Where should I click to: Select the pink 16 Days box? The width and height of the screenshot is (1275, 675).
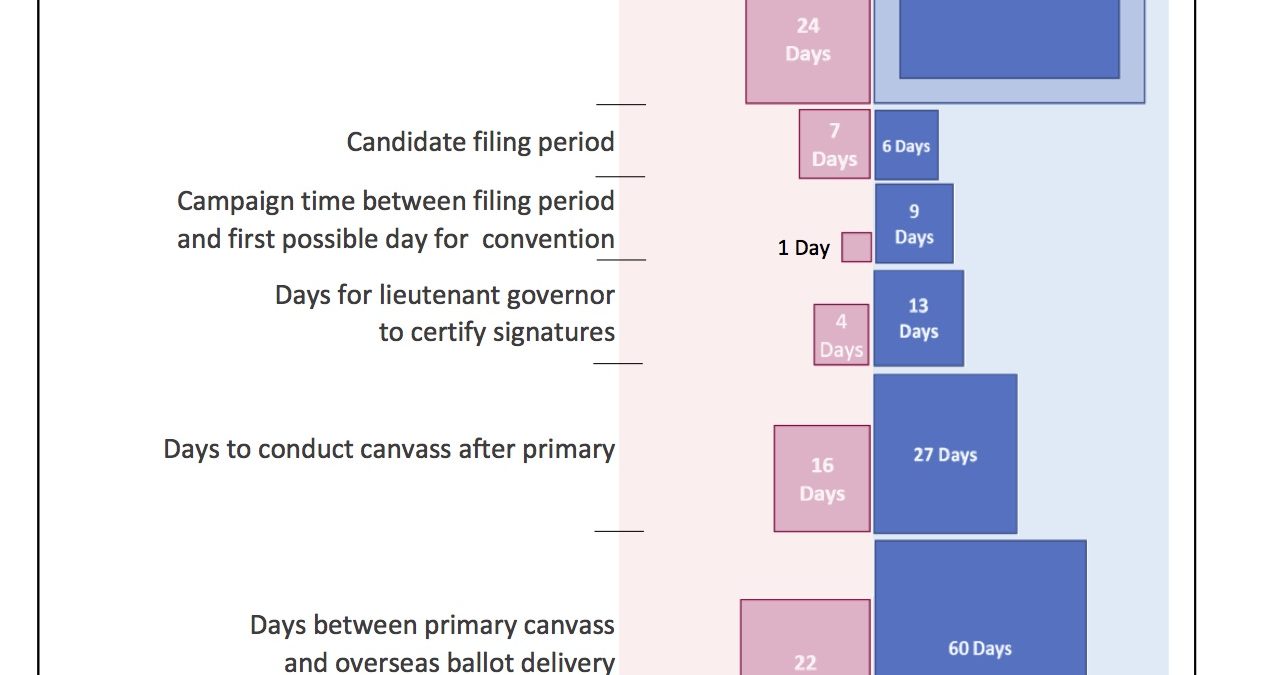pyautogui.click(x=821, y=478)
